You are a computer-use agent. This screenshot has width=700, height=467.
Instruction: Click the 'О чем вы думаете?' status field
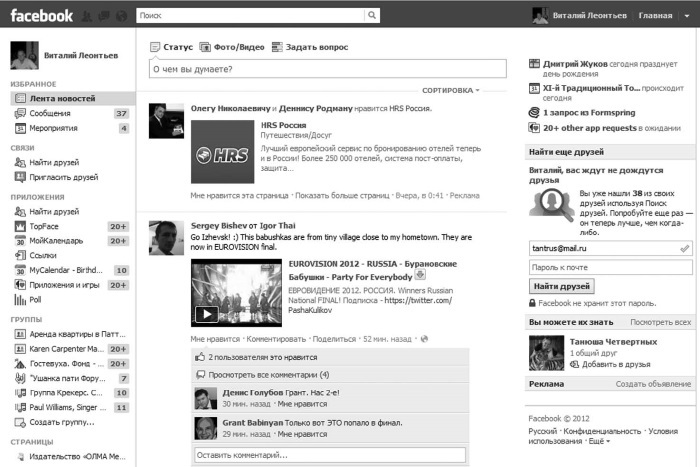327,68
